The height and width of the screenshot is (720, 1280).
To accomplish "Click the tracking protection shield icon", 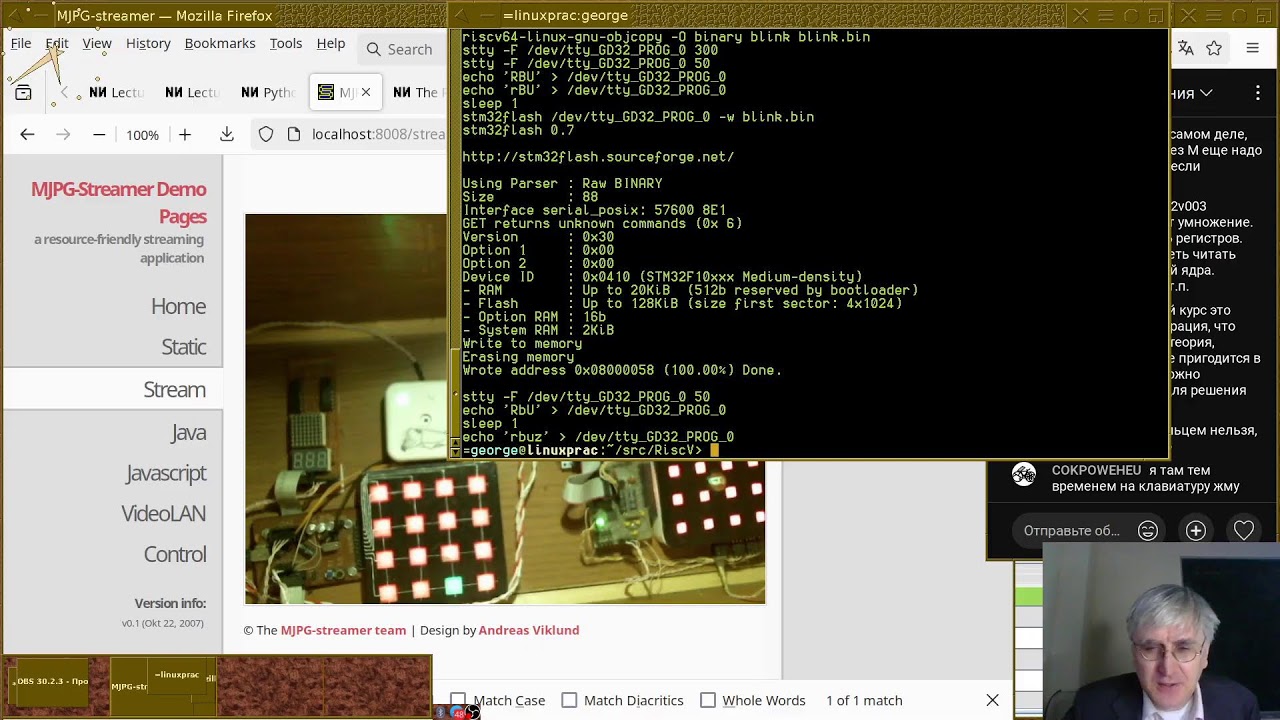I will 266,134.
